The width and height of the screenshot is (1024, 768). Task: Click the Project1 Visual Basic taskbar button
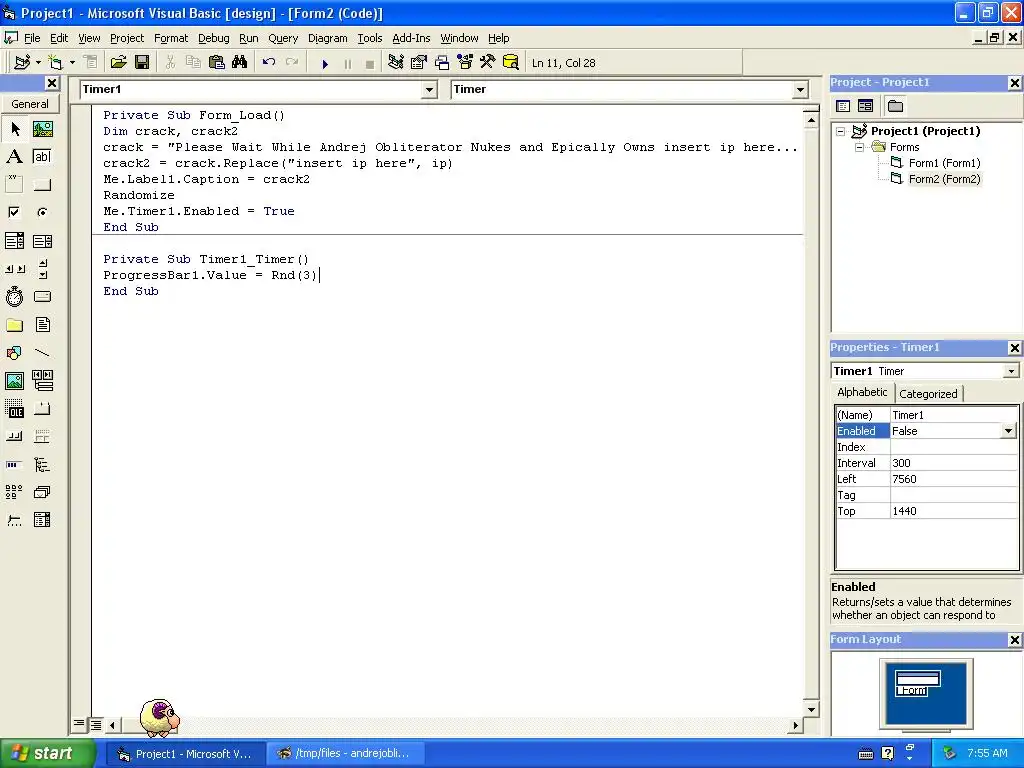pyautogui.click(x=185, y=754)
